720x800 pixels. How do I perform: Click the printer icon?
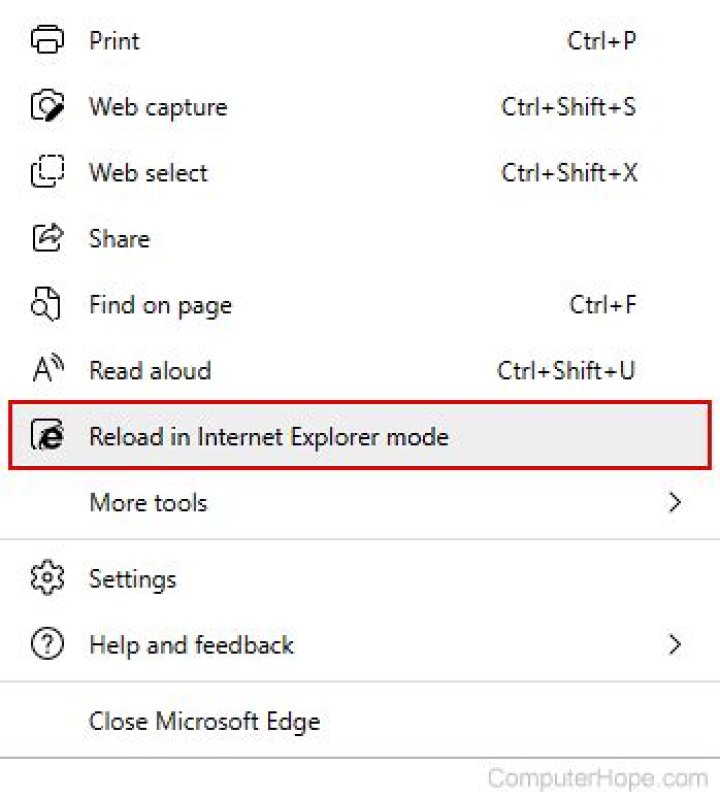pyautogui.click(x=47, y=41)
